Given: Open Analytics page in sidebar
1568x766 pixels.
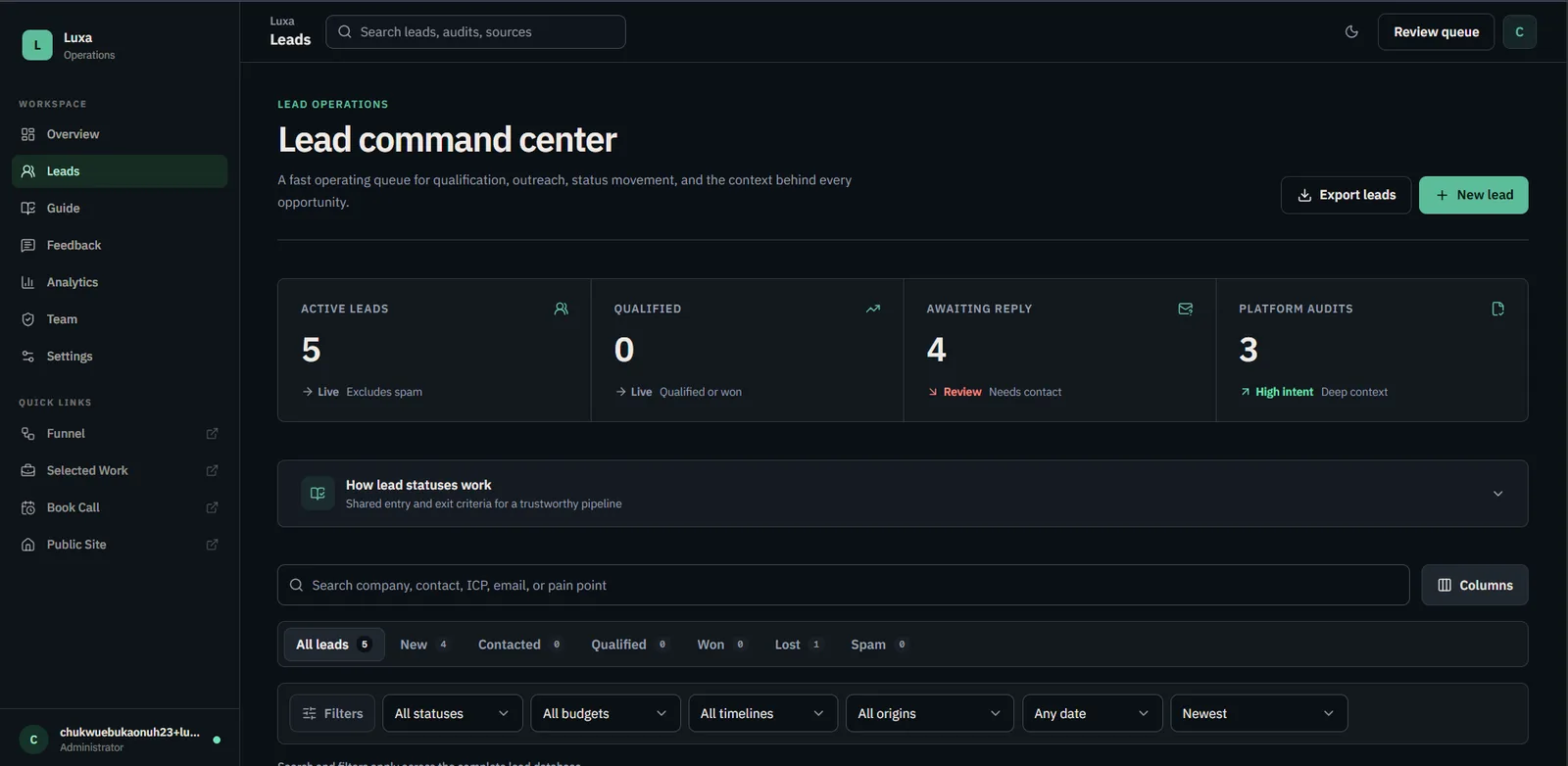Looking at the screenshot, I should (x=120, y=282).
